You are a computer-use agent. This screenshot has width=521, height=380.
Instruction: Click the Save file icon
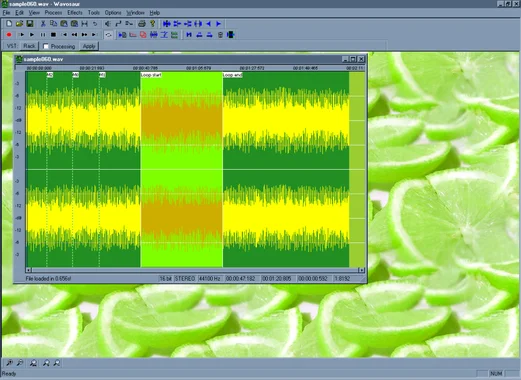coord(30,24)
